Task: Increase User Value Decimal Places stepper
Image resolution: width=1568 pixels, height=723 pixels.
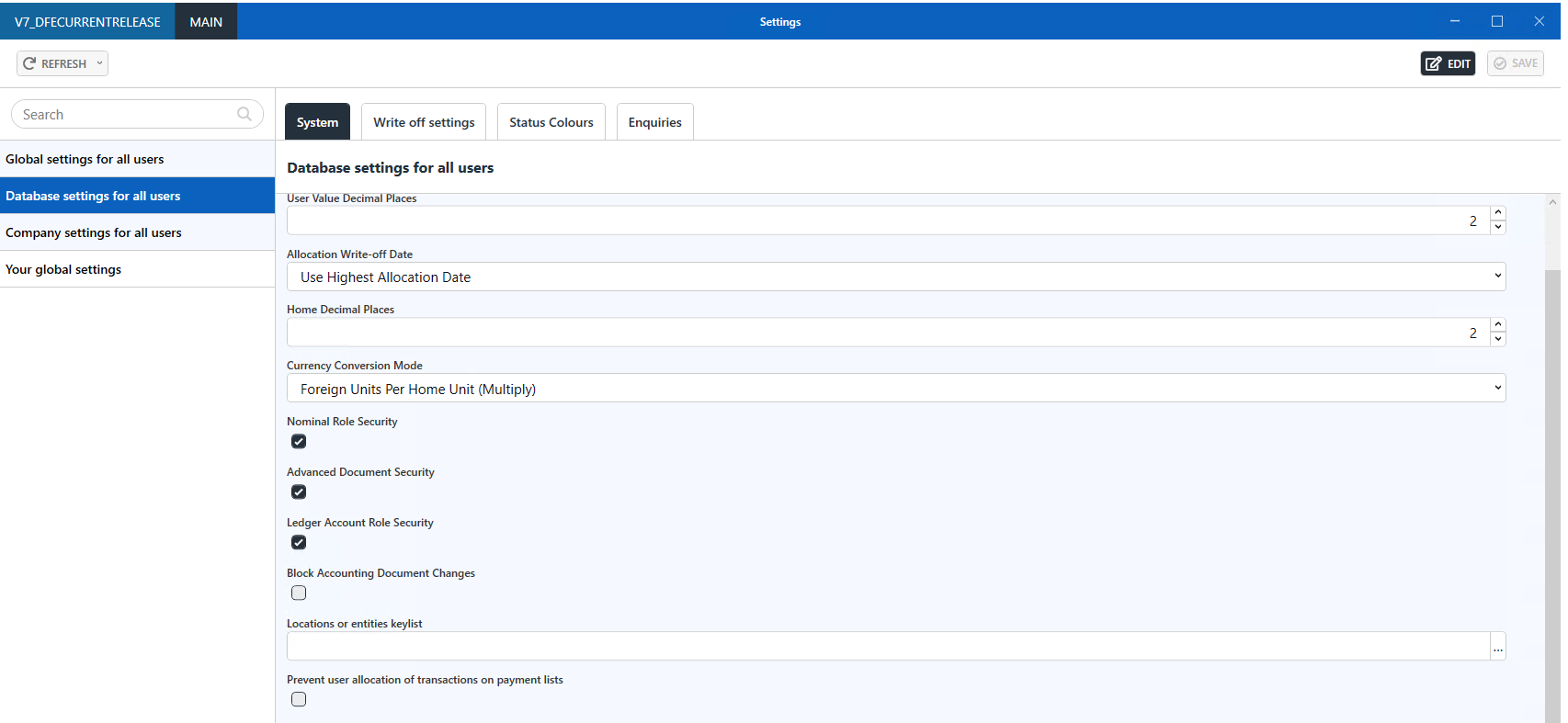Action: pos(1498,213)
